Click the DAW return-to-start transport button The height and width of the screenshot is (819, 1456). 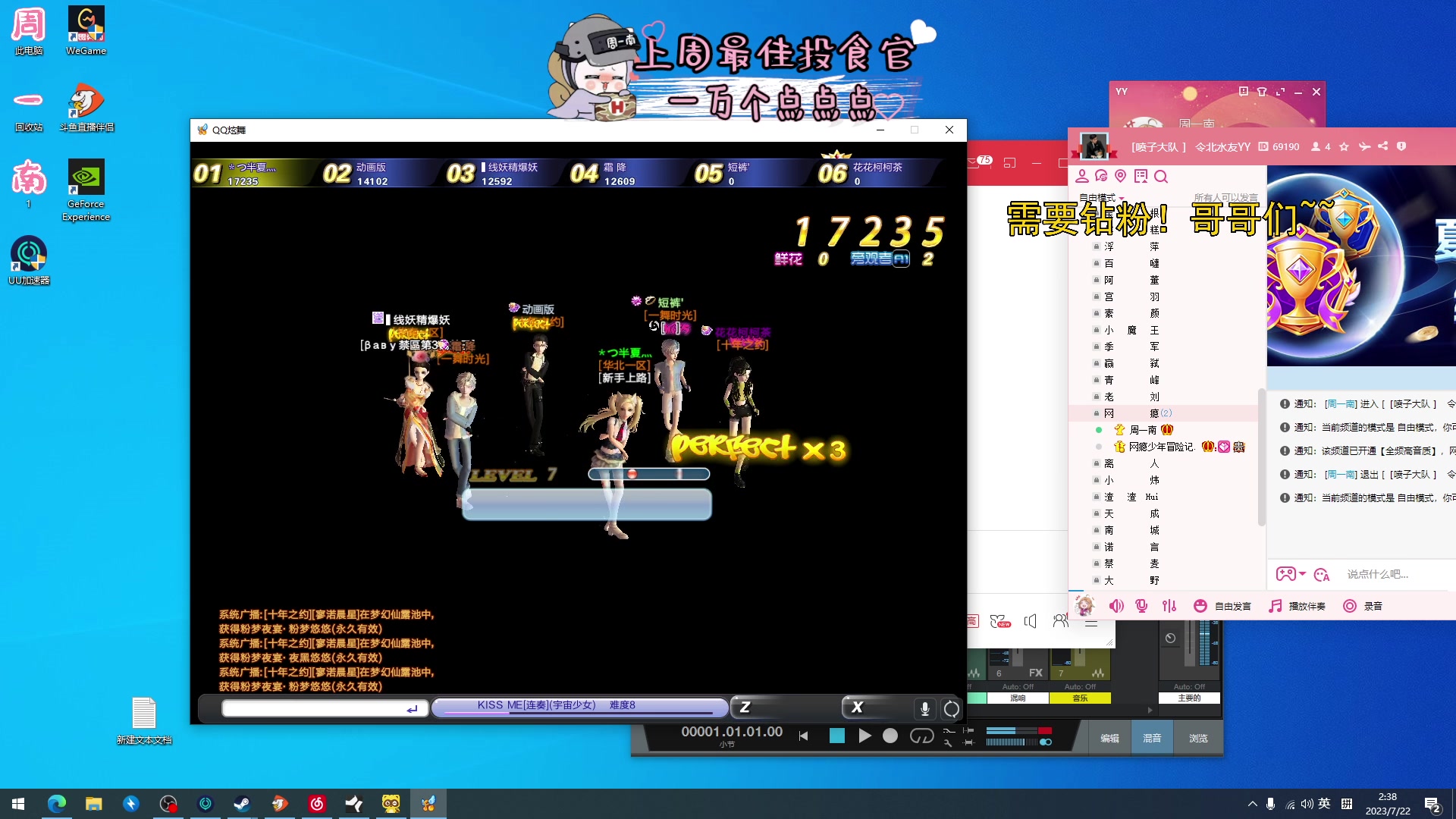point(804,736)
